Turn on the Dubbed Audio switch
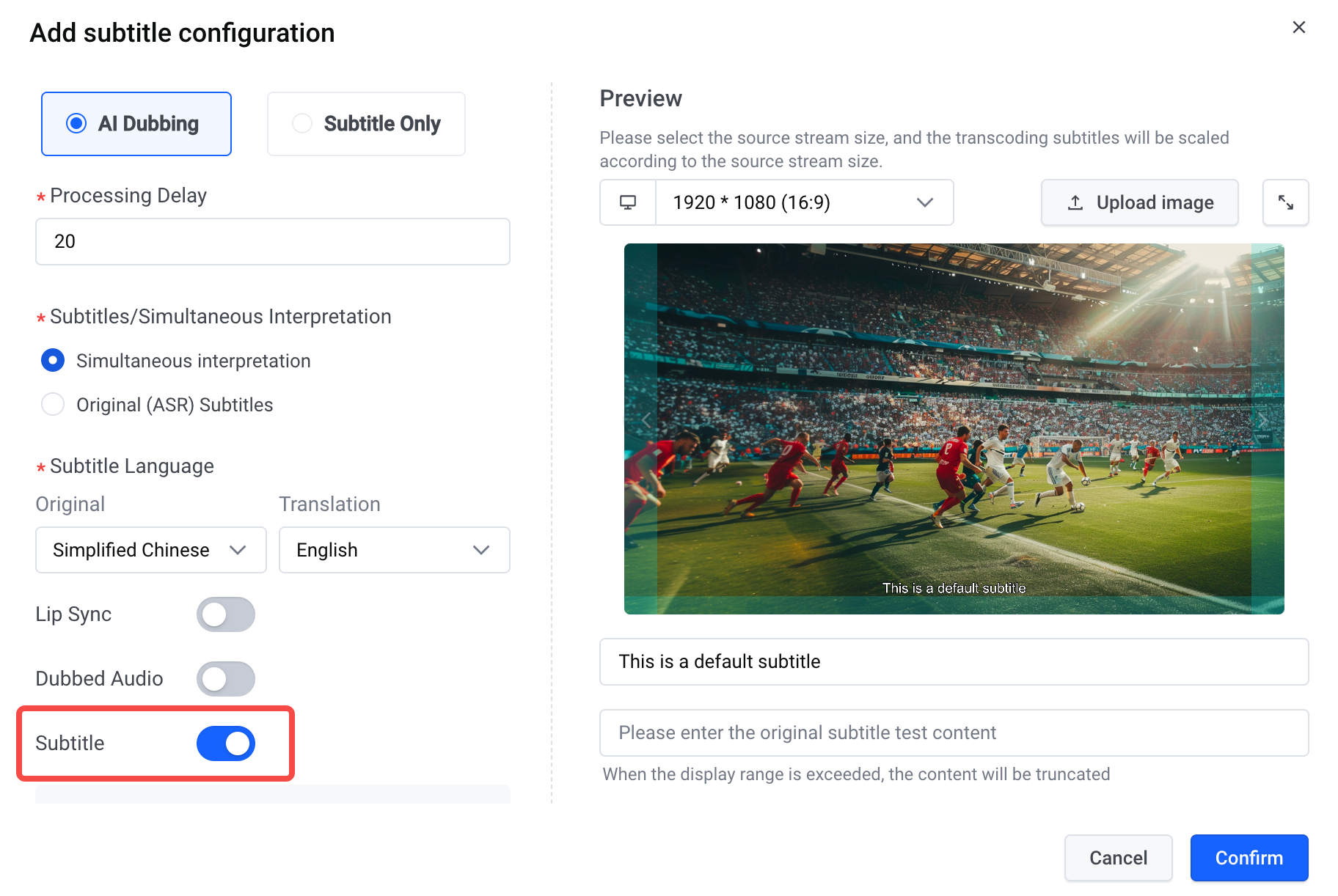The width and height of the screenshot is (1338, 896). click(x=225, y=679)
